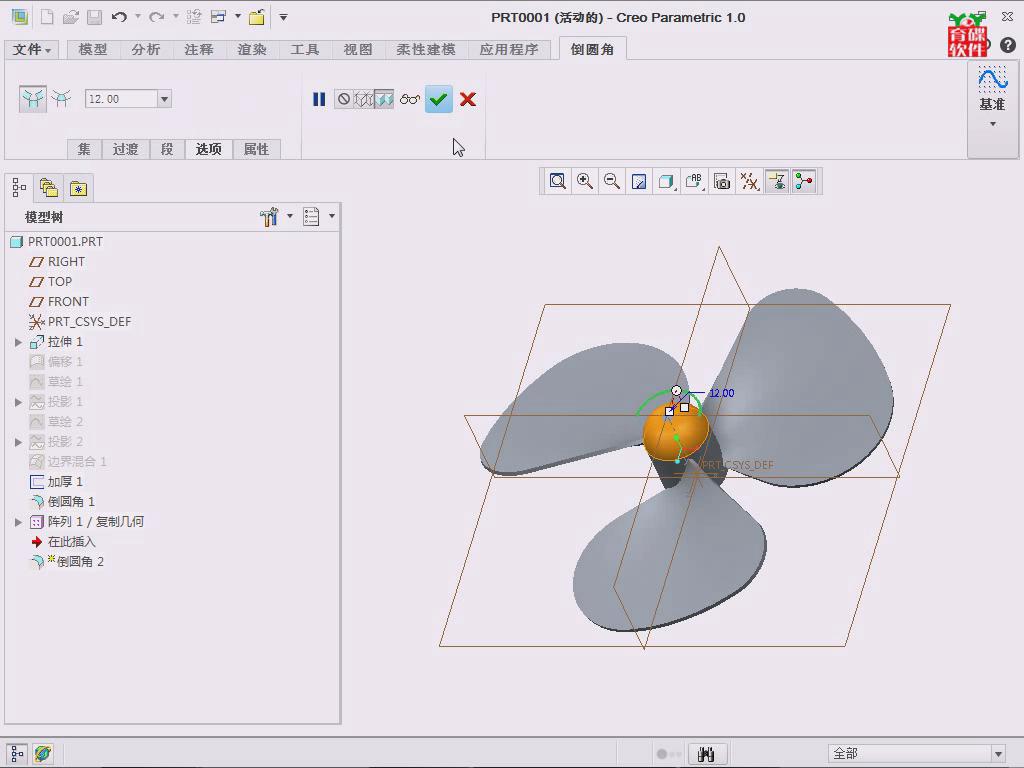Select the 倒圆角 ribbon tab
Viewport: 1024px width, 768px height.
tap(592, 50)
